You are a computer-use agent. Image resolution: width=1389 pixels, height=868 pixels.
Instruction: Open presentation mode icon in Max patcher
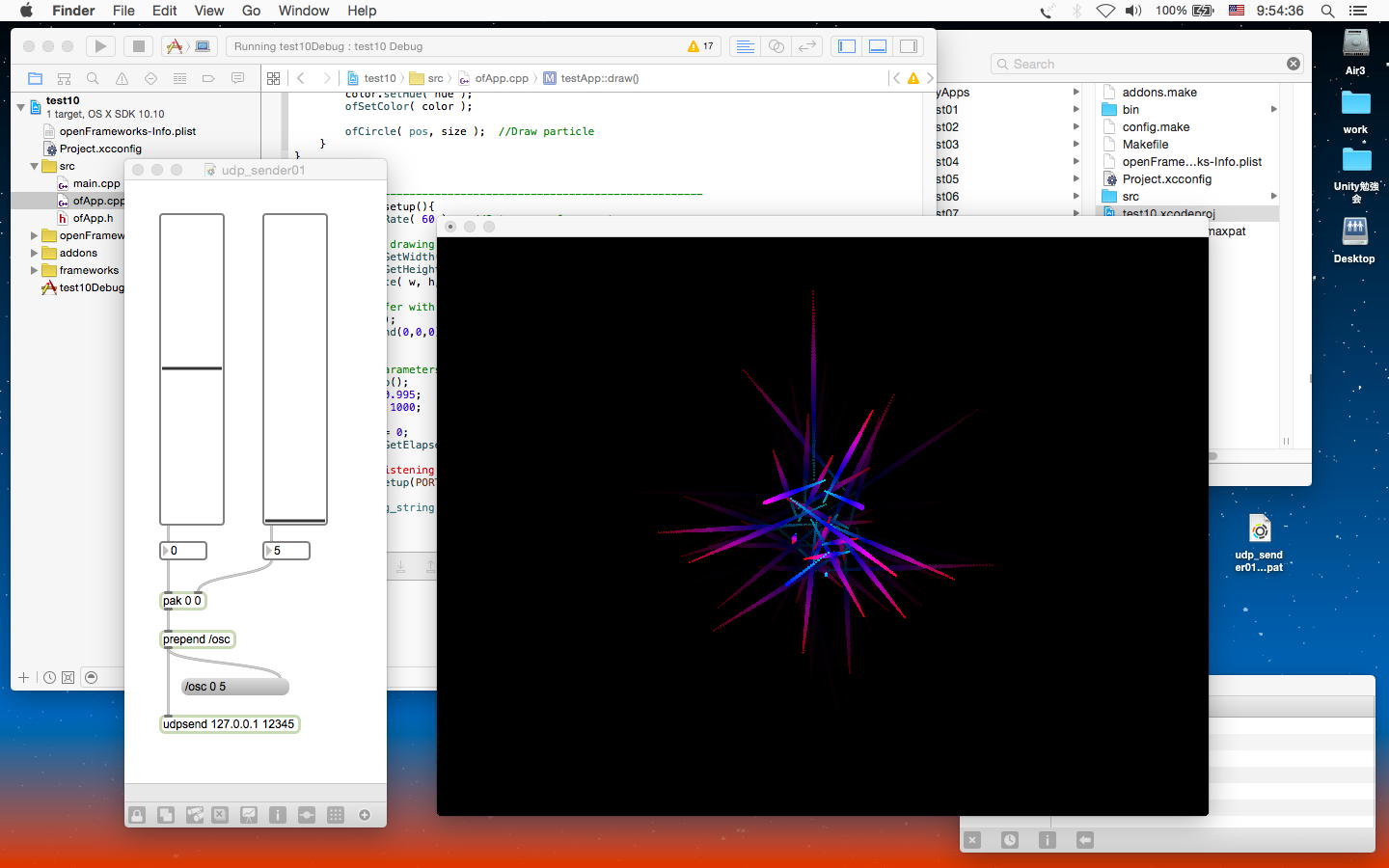[248, 815]
